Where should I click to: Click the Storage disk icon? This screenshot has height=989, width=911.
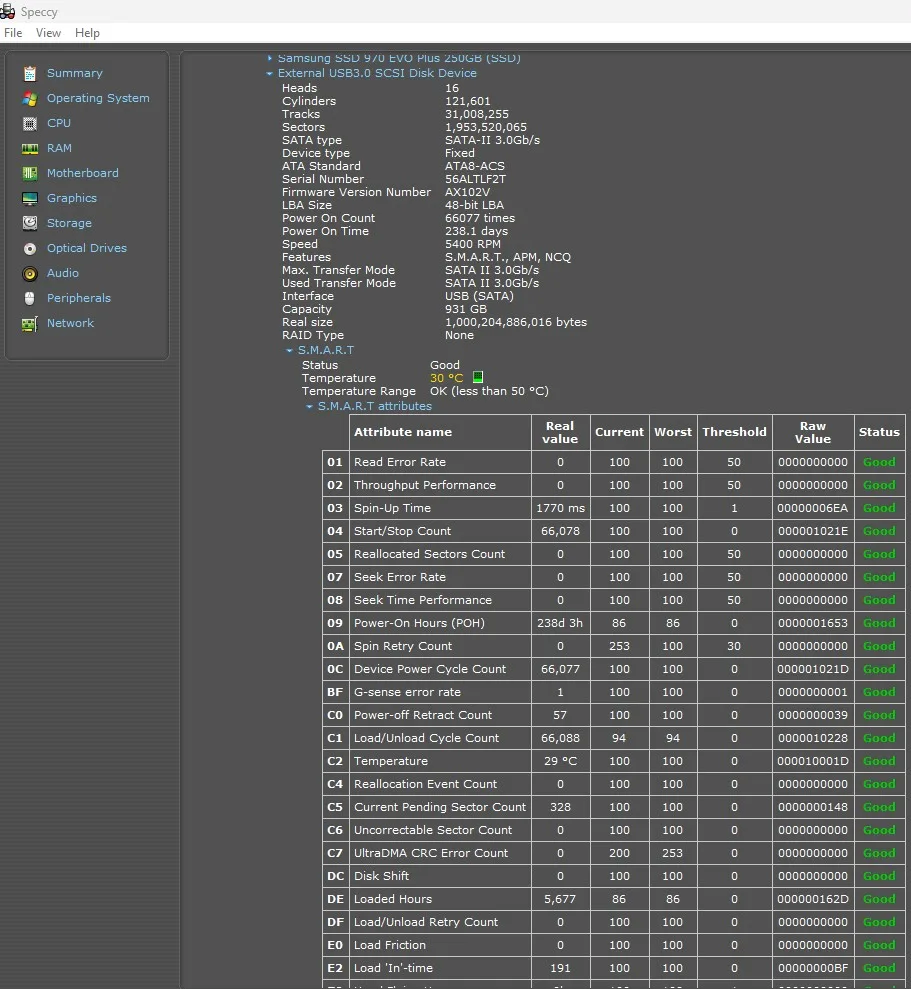pyautogui.click(x=30, y=223)
